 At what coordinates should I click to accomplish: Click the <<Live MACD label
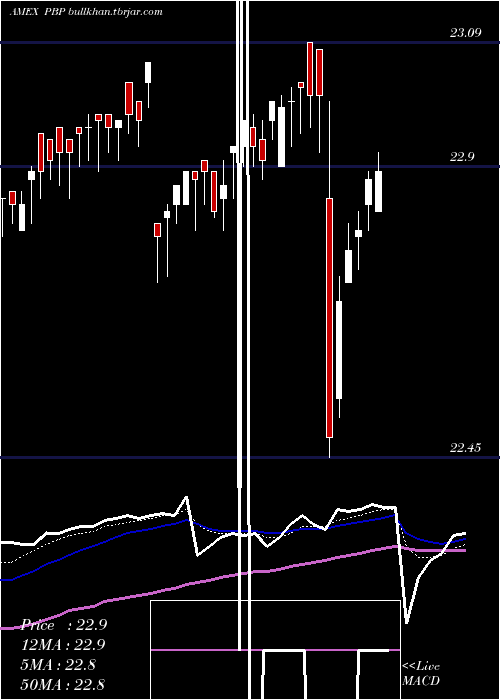pos(421,674)
